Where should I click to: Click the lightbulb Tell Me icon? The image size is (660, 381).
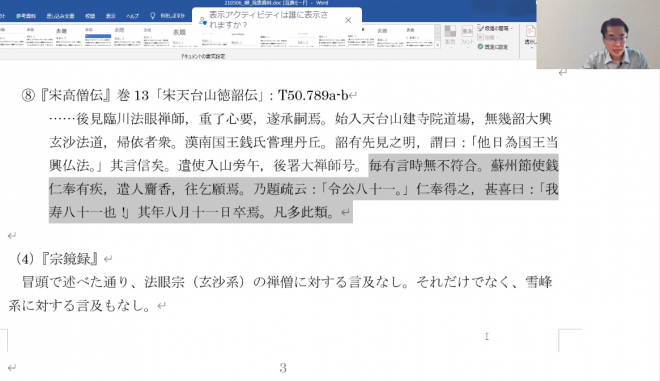coord(152,16)
